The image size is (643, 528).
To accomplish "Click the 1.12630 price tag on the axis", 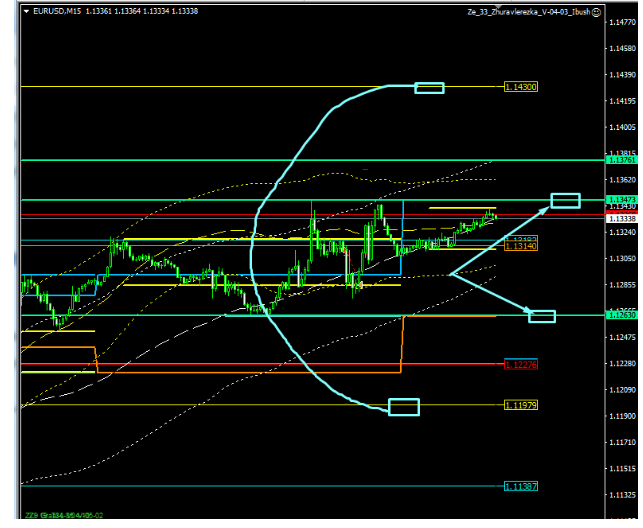I will 620,315.
